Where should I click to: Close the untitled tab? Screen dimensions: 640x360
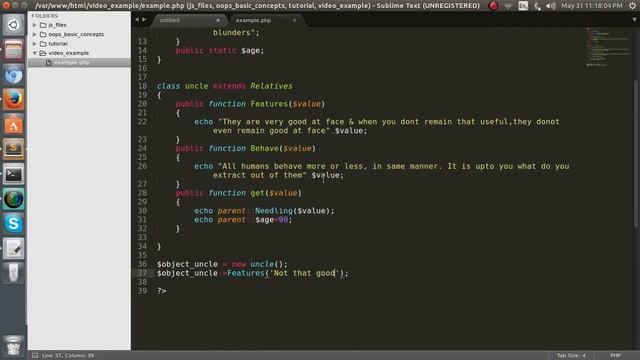point(218,20)
